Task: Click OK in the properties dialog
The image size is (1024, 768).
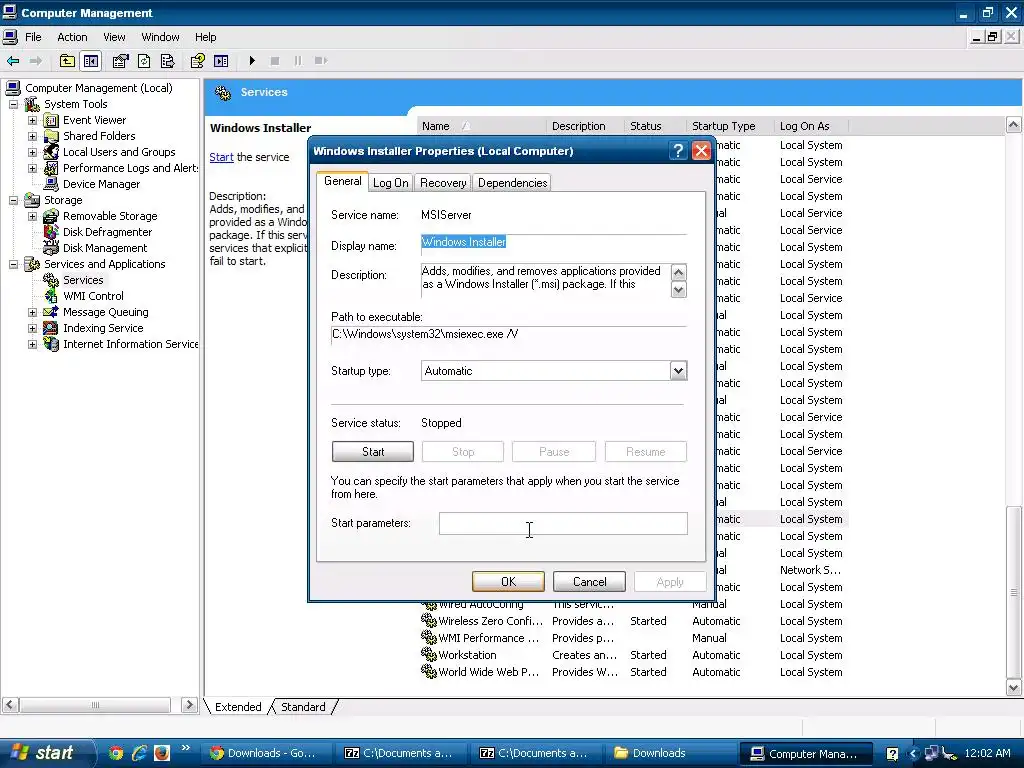Action: point(508,581)
